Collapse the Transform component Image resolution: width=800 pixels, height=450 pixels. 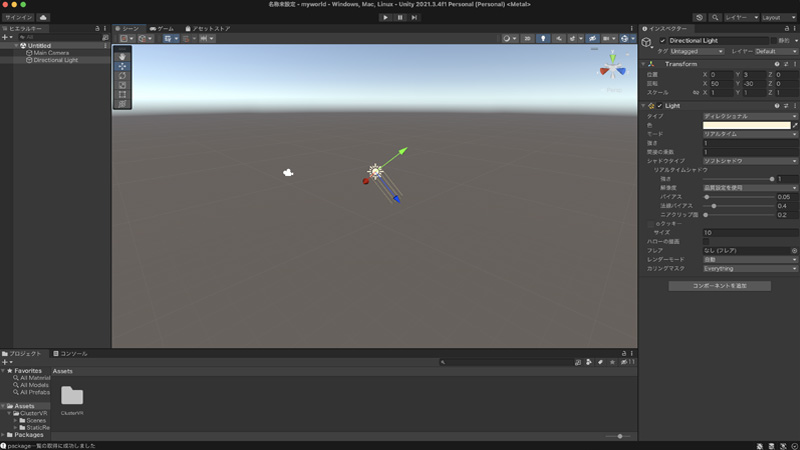(643, 64)
